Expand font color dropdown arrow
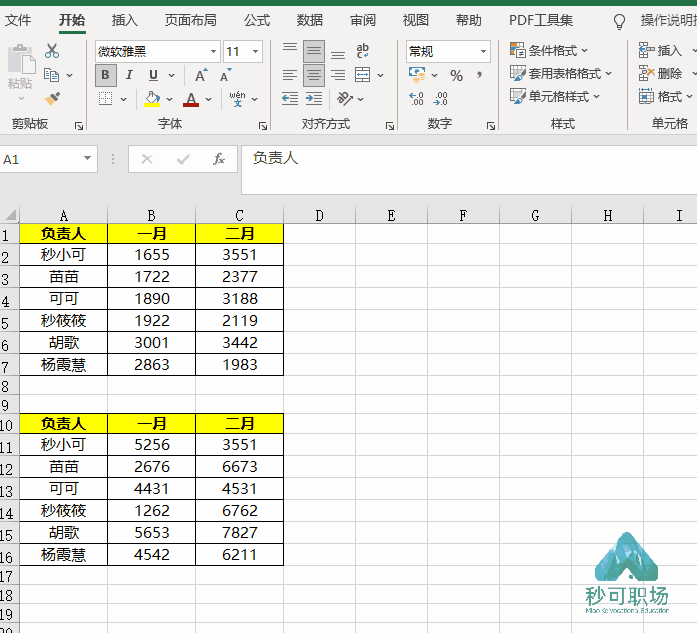The image size is (697, 633). click(x=208, y=99)
